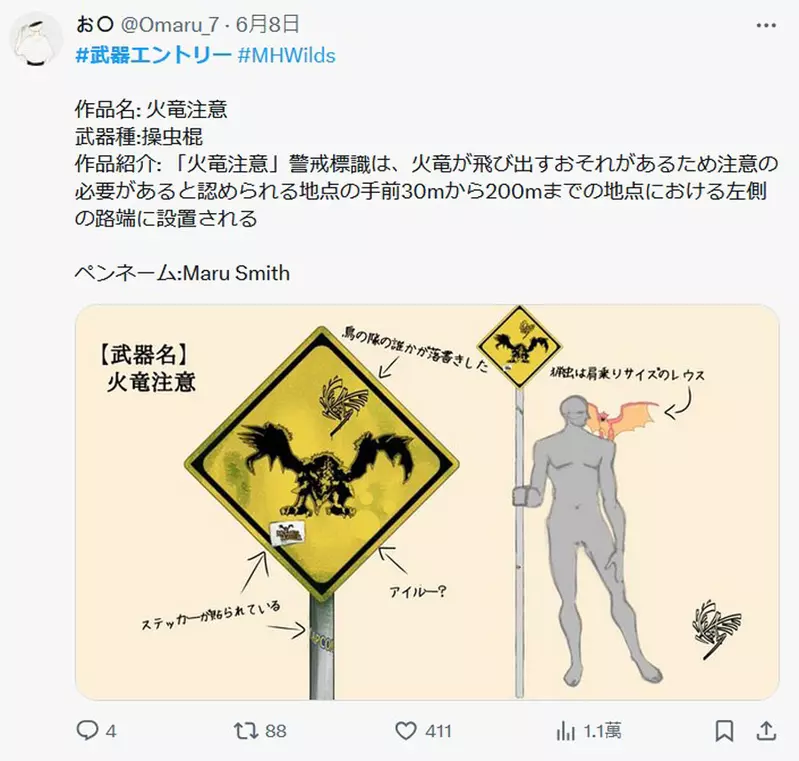This screenshot has width=799, height=761.
Task: Click the display name おO
Action: [x=94, y=24]
